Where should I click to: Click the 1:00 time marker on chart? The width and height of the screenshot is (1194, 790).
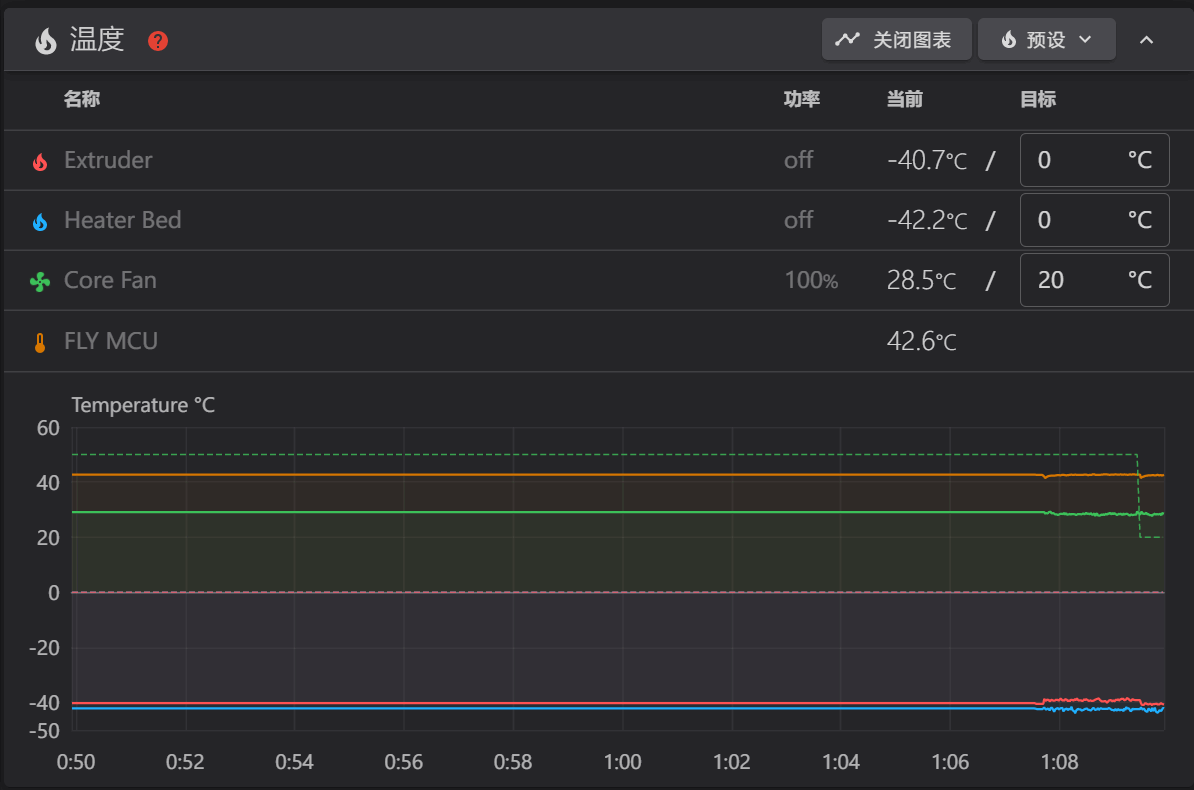(x=622, y=762)
